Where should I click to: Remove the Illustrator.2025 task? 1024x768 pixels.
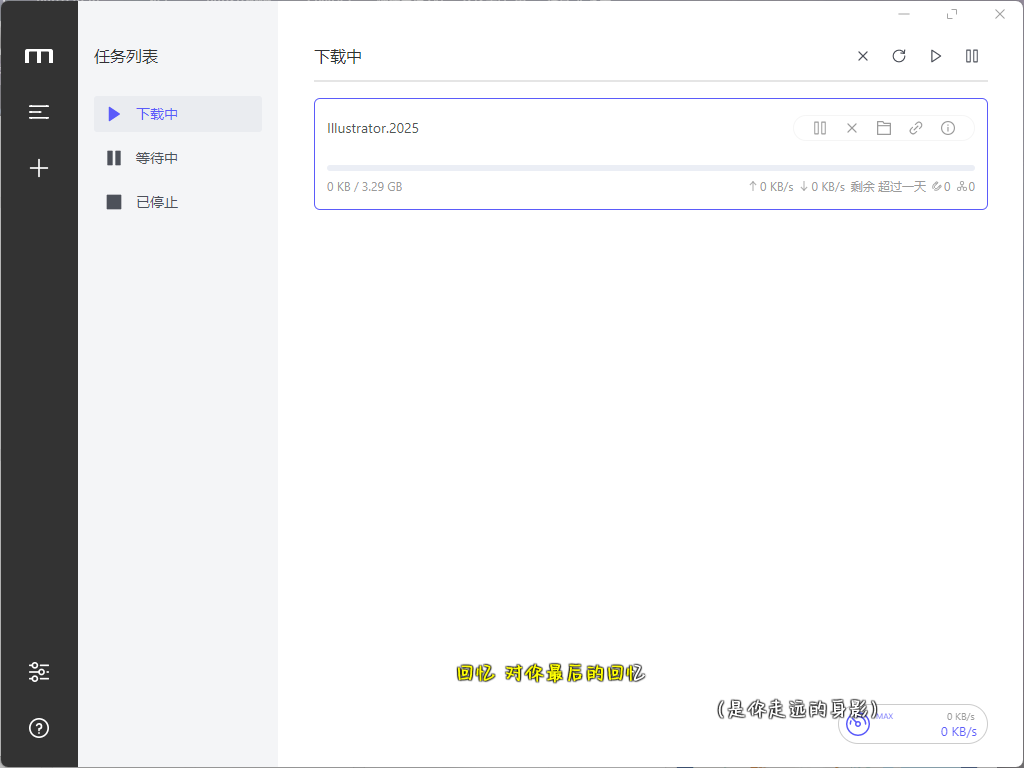[852, 128]
